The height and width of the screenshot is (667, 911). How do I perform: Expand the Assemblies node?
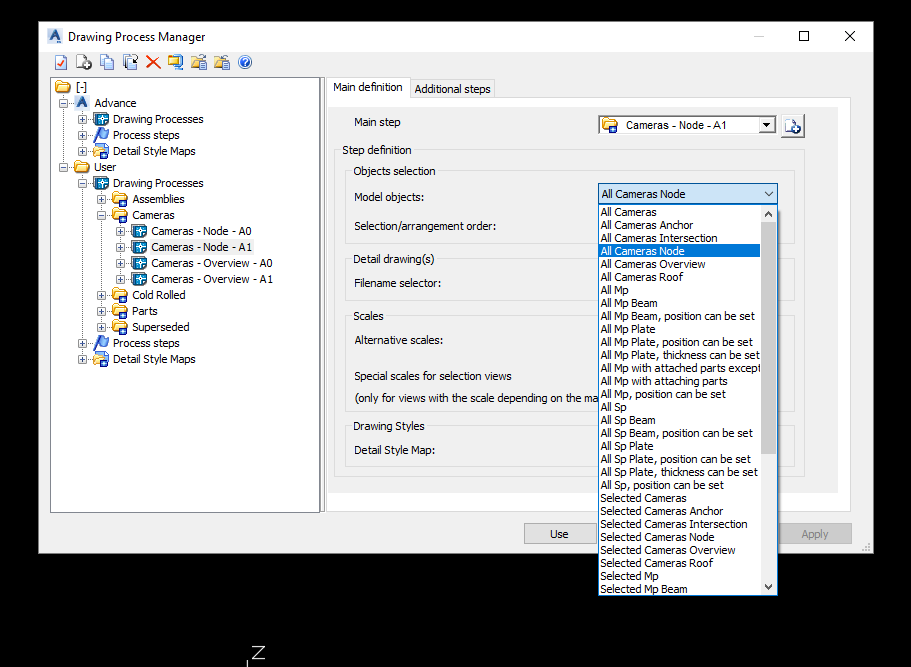(100, 198)
